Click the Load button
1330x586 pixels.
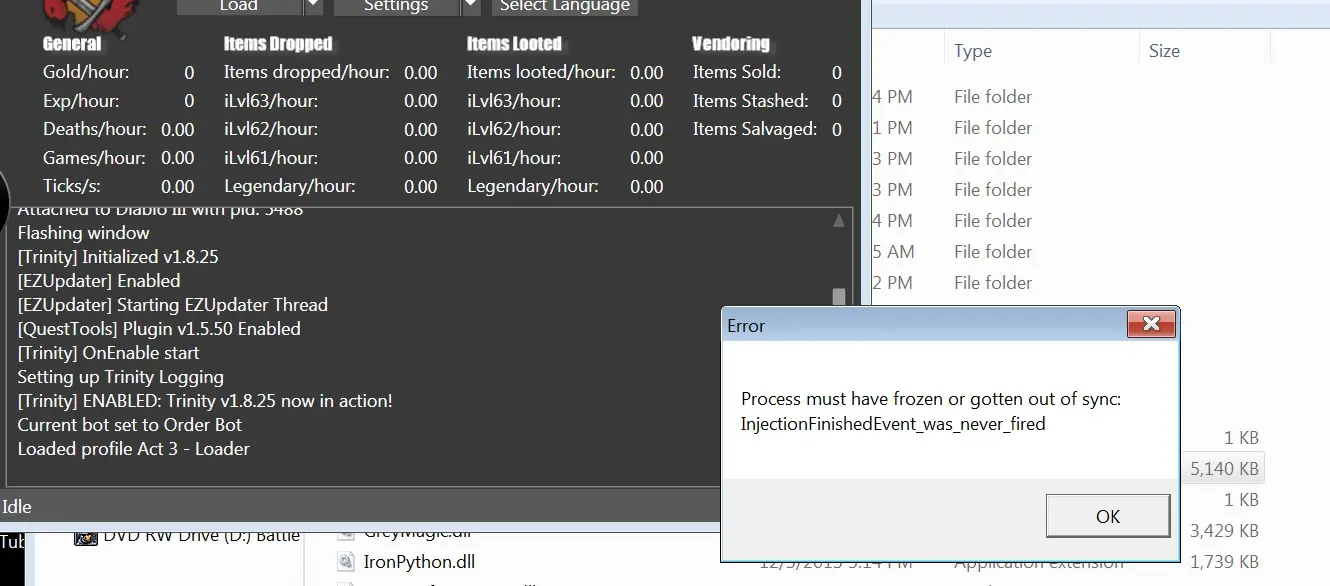[238, 6]
